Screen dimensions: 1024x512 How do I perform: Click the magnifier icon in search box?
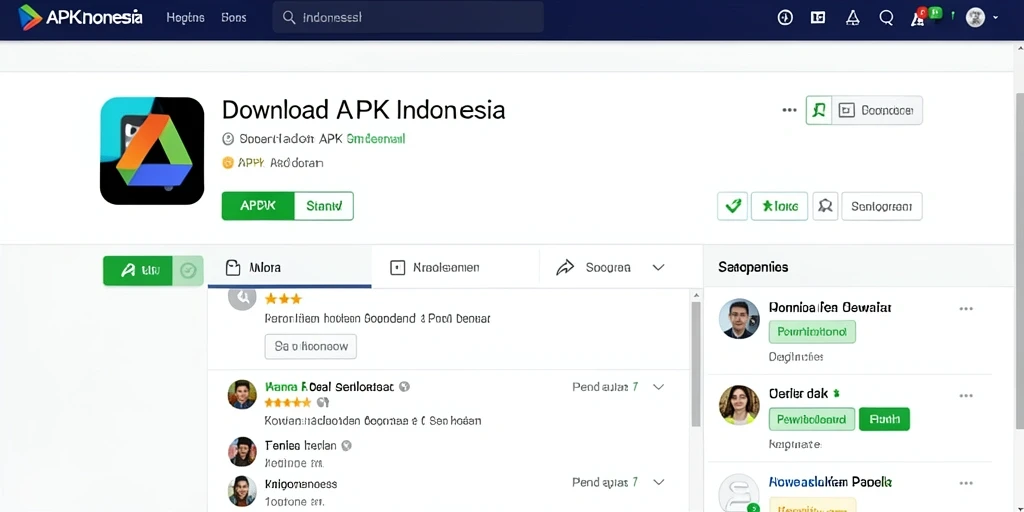click(289, 18)
